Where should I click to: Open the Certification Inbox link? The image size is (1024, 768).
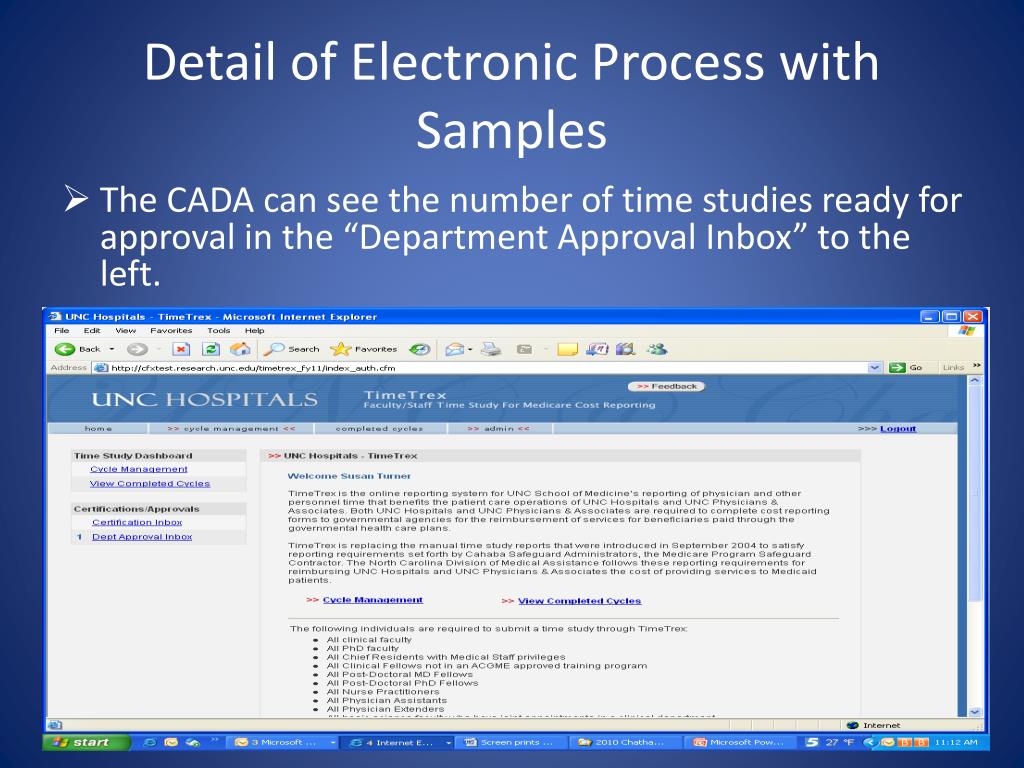(x=137, y=522)
